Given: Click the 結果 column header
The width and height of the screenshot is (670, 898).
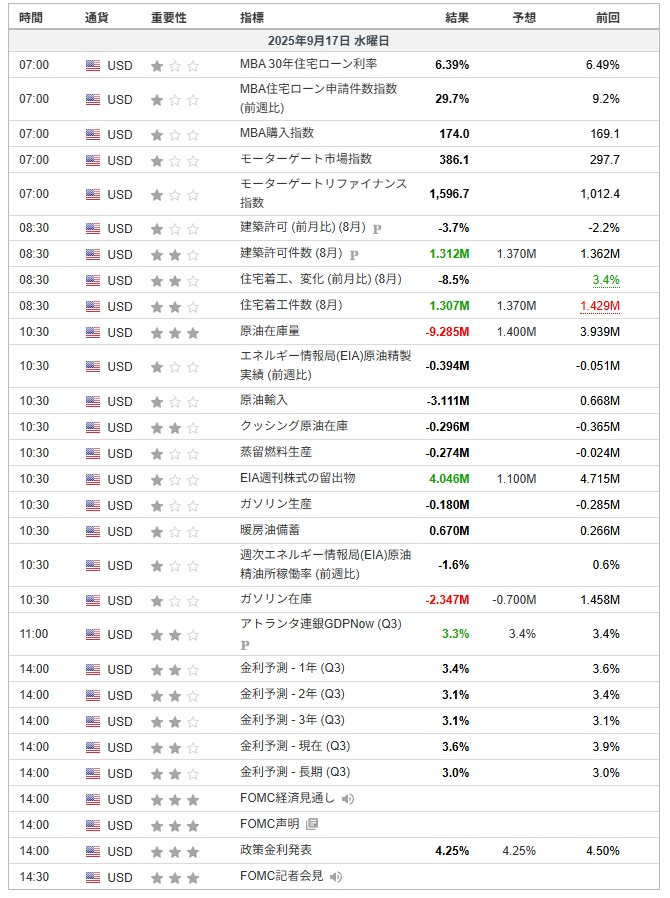Looking at the screenshot, I should pyautogui.click(x=457, y=18).
